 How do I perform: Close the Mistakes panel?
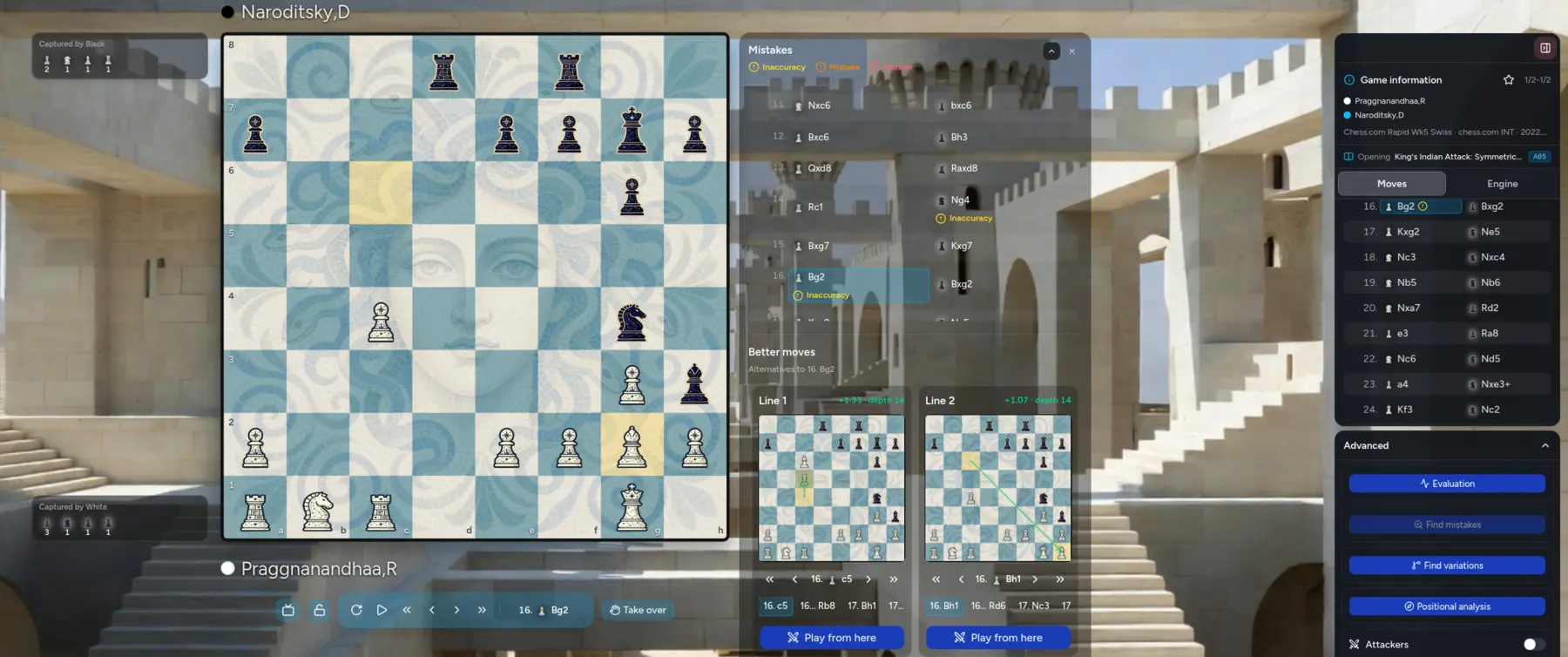pos(1072,51)
